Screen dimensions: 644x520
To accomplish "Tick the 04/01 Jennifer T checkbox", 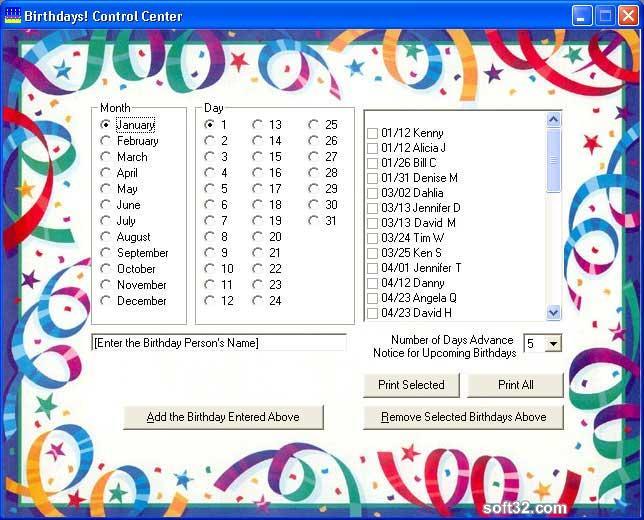I will [x=373, y=268].
